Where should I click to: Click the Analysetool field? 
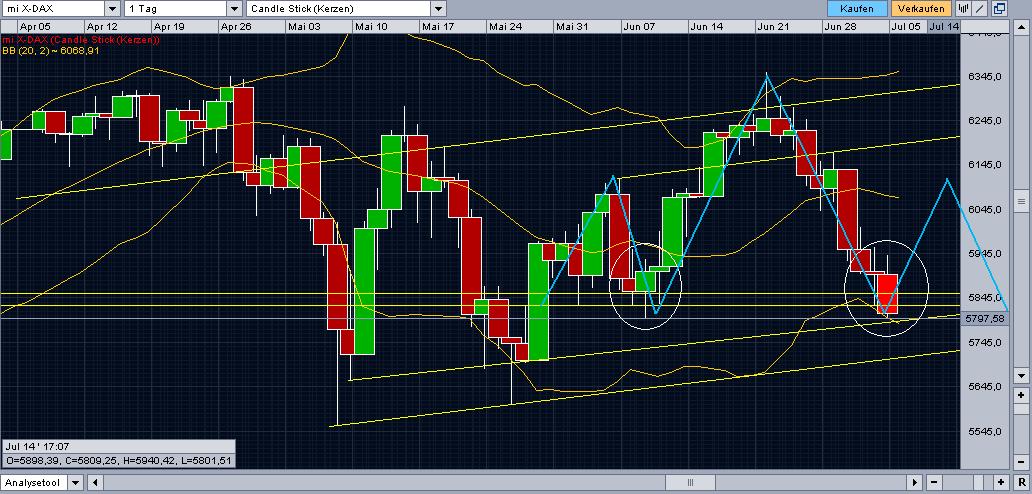34,483
